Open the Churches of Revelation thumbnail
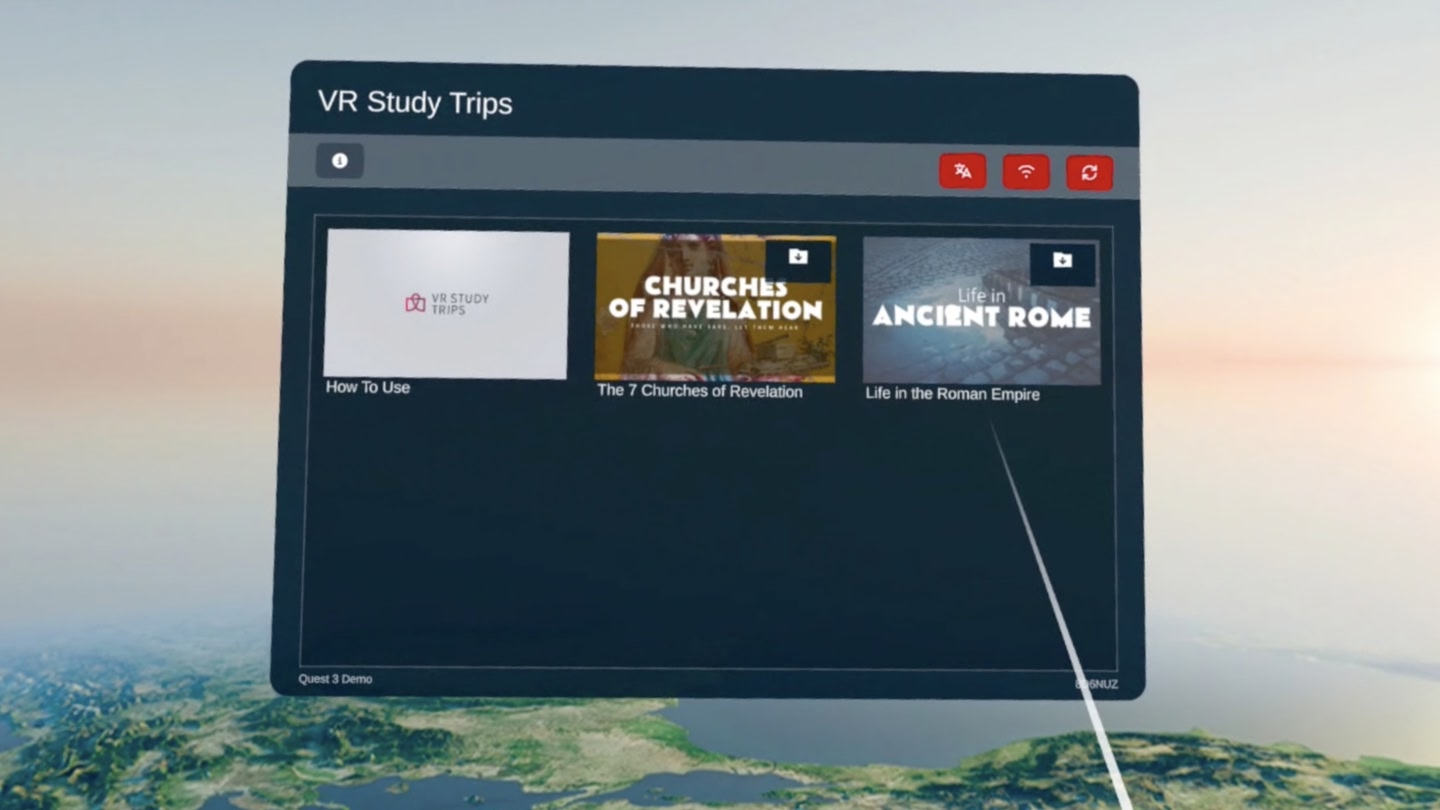1440x810 pixels. click(x=715, y=308)
